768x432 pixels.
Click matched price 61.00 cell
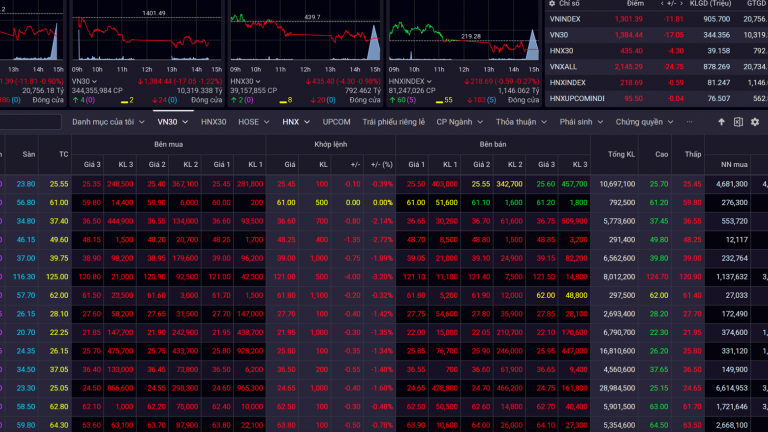[286, 203]
